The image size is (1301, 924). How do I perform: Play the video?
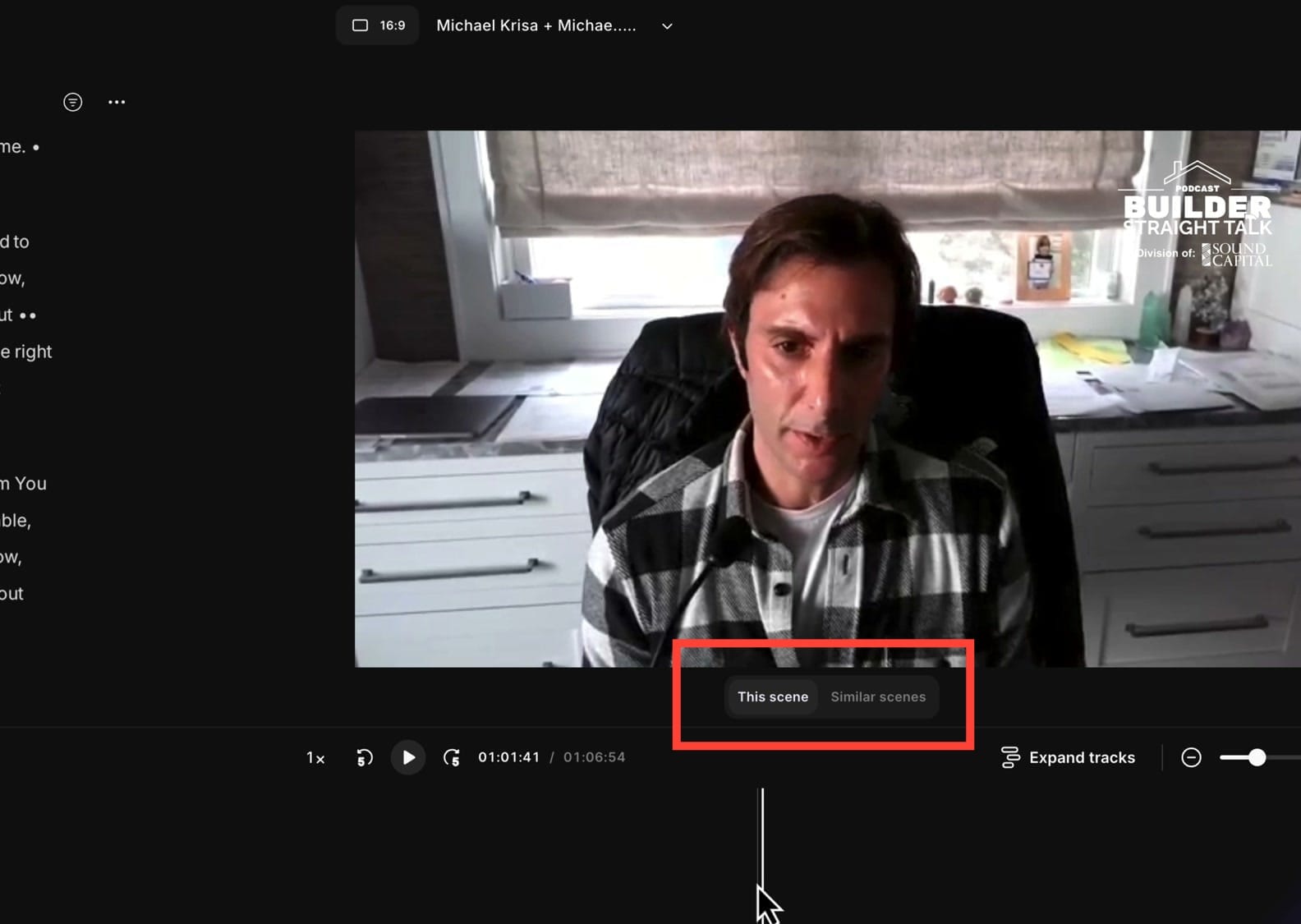408,757
